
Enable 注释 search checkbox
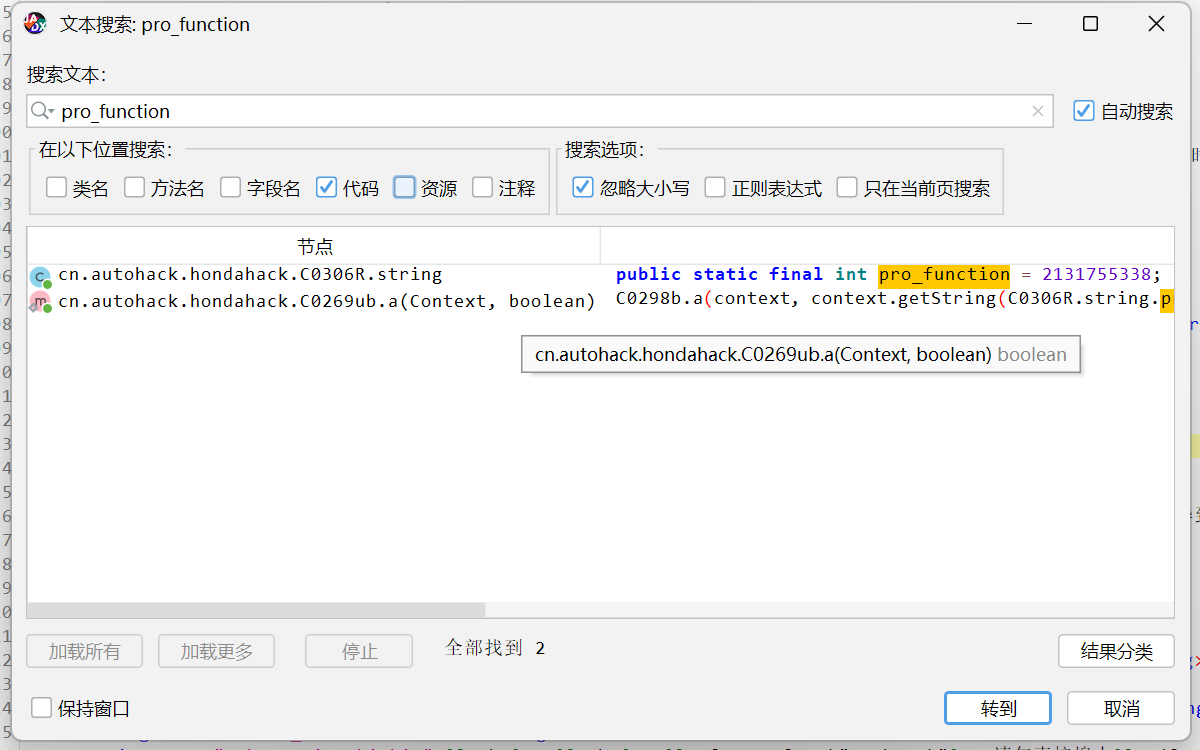482,187
